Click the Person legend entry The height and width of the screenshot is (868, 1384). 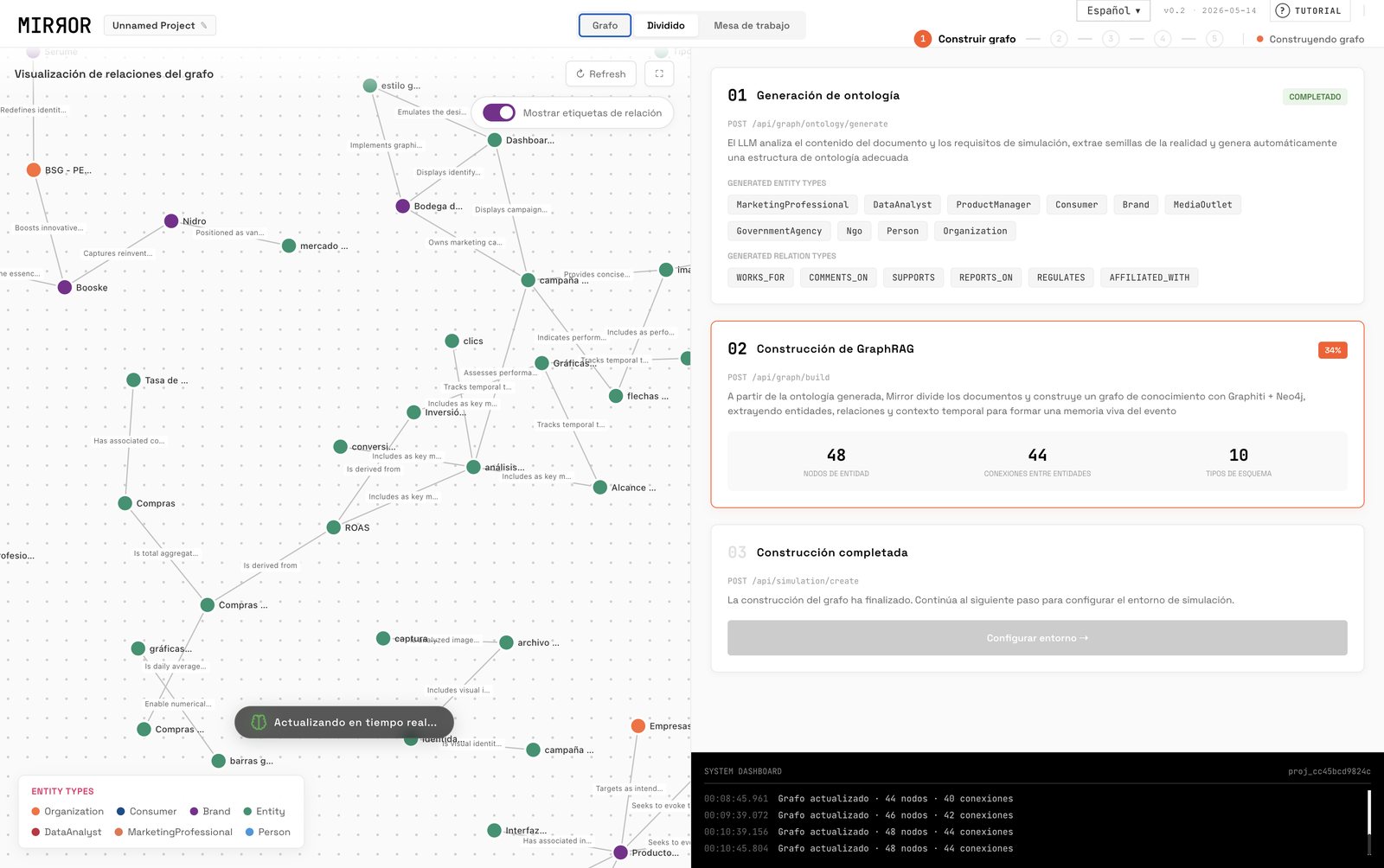[267, 832]
